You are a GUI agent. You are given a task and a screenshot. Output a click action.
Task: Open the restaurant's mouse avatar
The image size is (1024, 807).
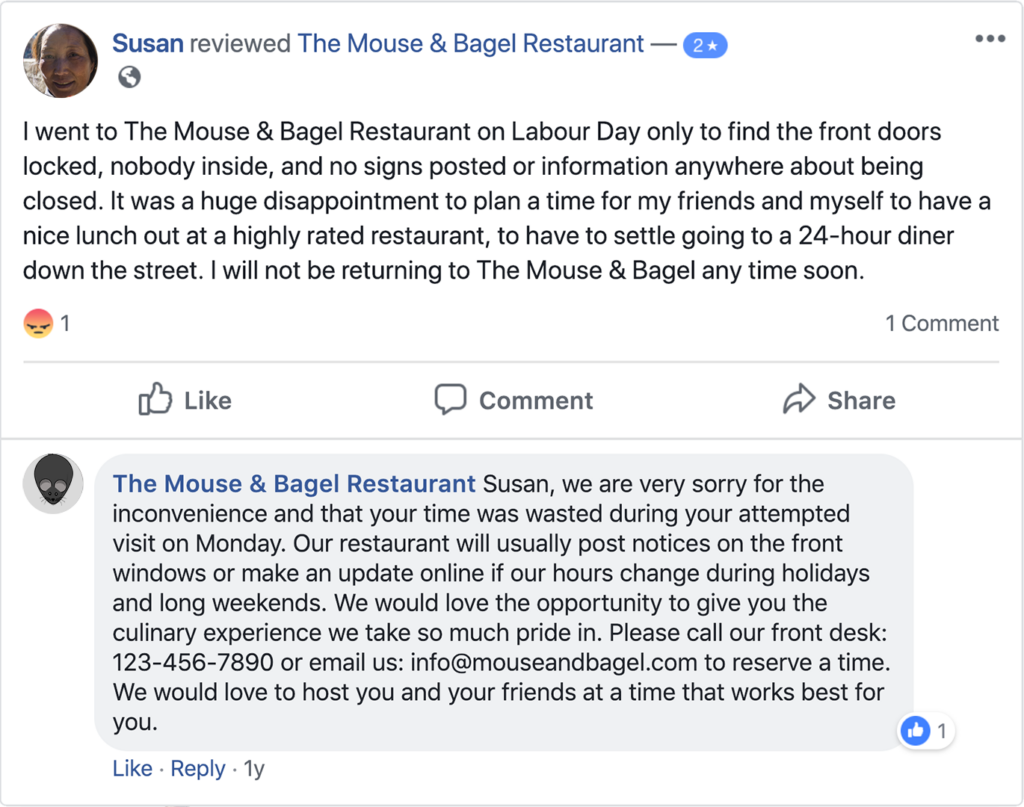click(53, 483)
